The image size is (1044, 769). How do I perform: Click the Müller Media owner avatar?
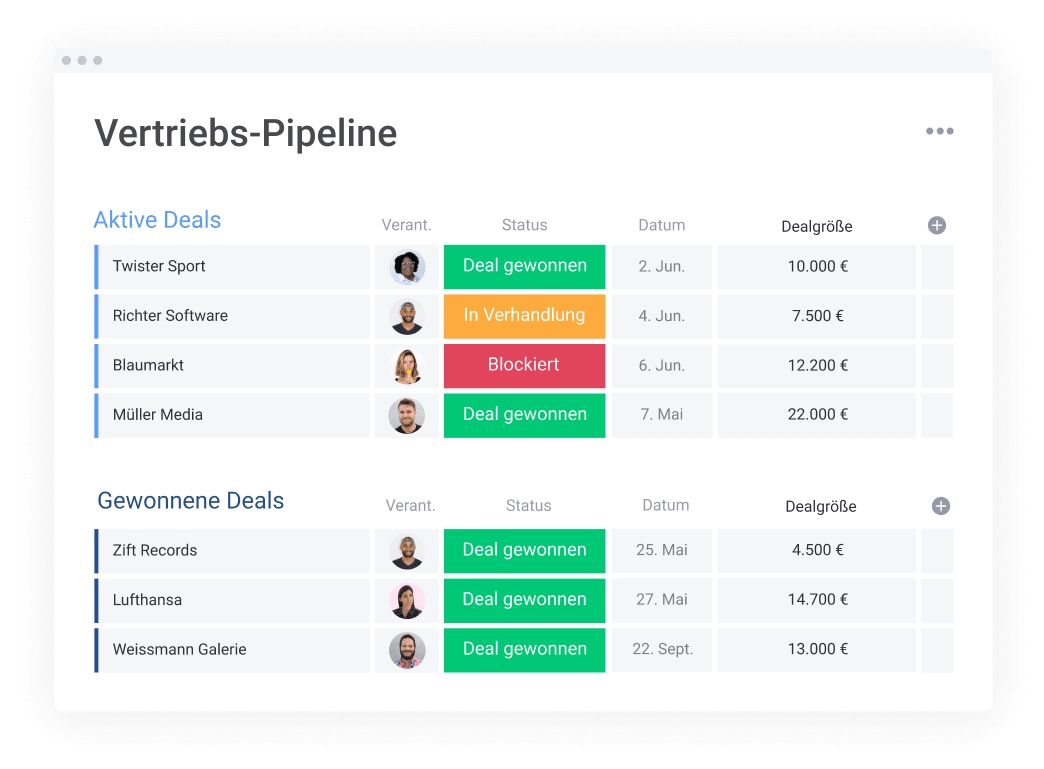click(x=407, y=415)
